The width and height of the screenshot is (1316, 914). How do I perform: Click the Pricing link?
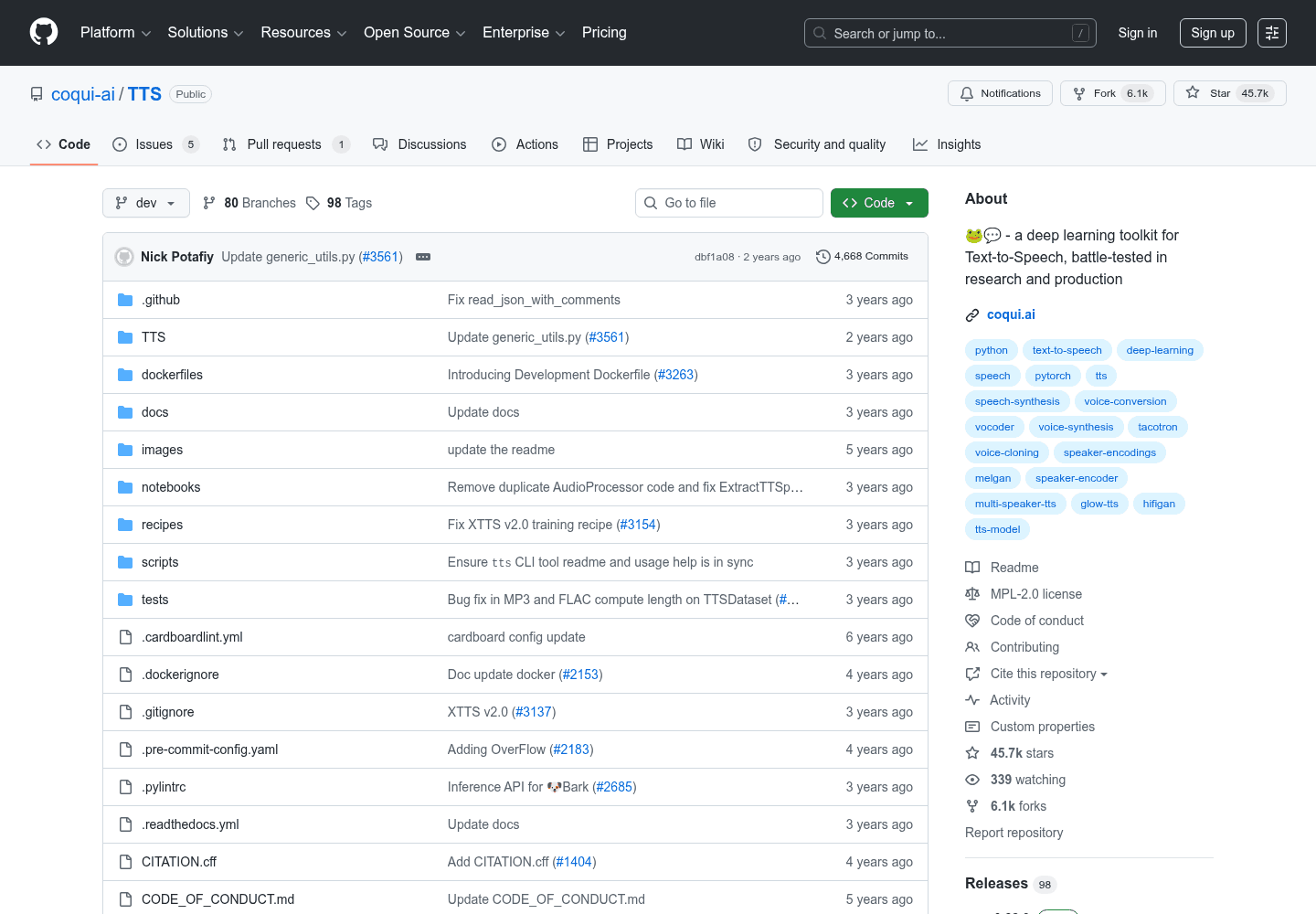coord(604,33)
